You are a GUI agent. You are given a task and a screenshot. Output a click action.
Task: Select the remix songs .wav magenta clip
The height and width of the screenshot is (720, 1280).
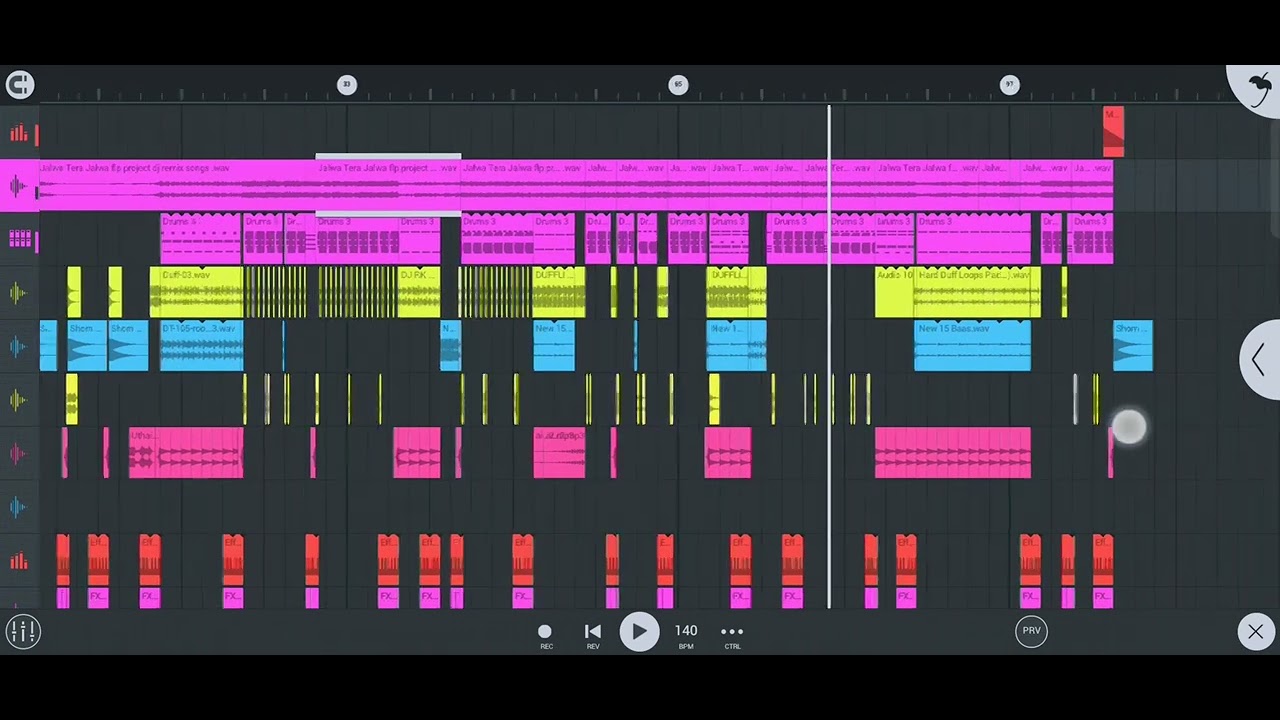177,185
